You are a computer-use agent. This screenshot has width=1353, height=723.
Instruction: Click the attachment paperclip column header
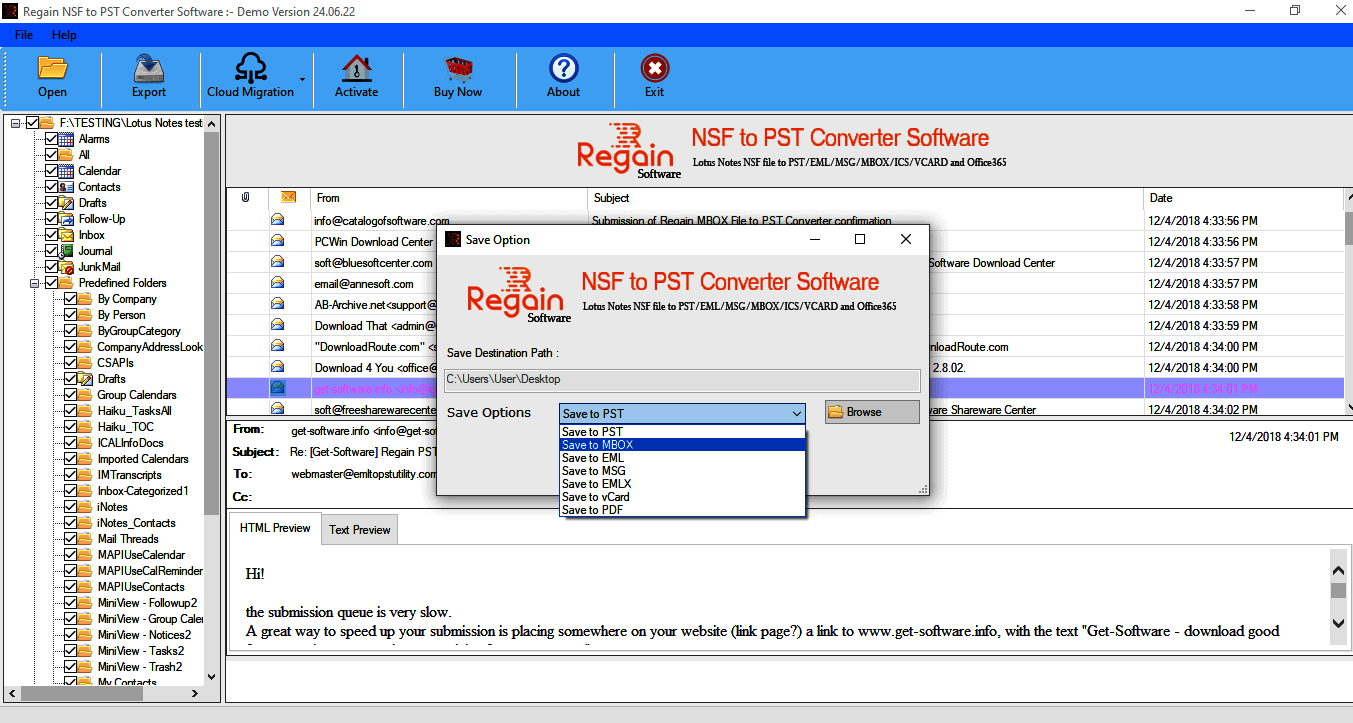point(245,198)
